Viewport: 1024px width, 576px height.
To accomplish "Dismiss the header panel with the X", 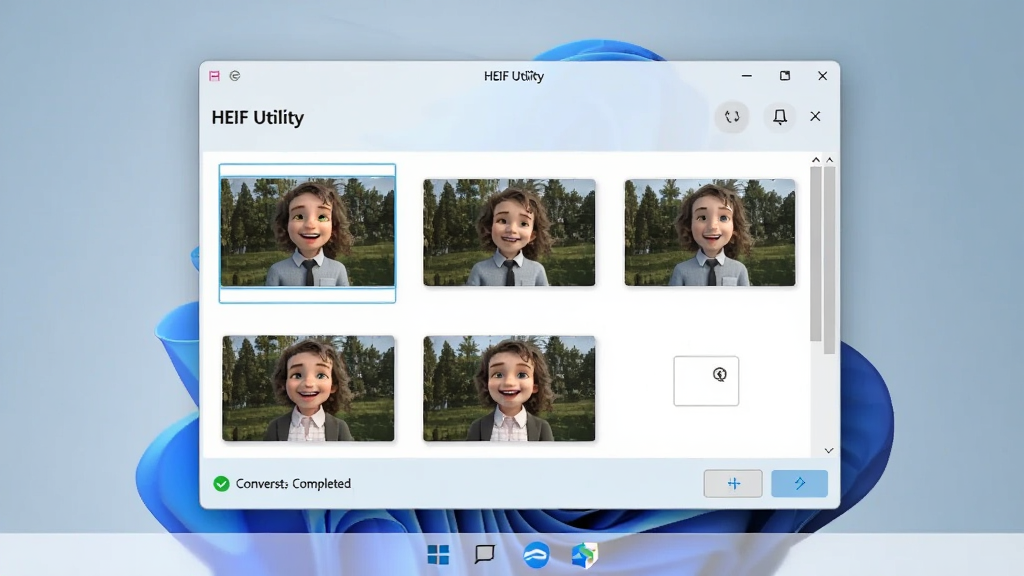I will coord(815,116).
